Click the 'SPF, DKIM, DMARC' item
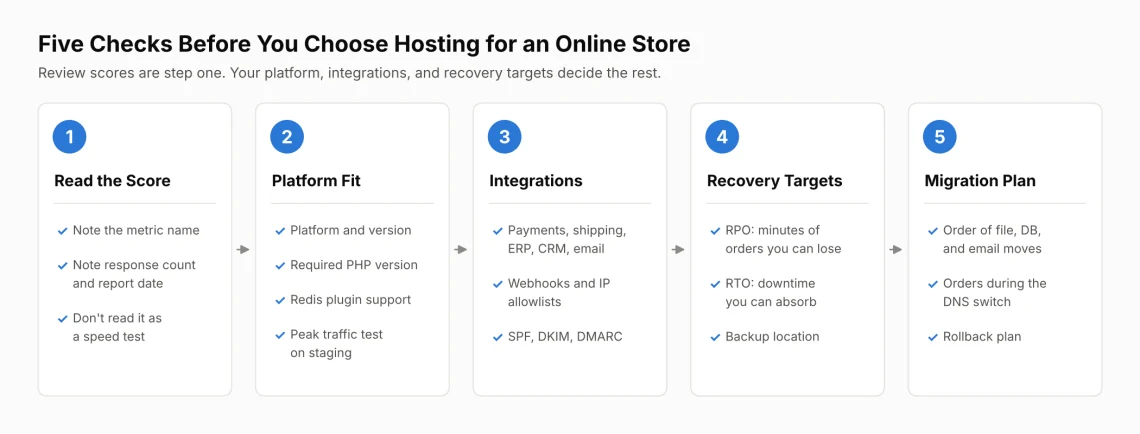This screenshot has height=434, width=1140. tap(565, 337)
